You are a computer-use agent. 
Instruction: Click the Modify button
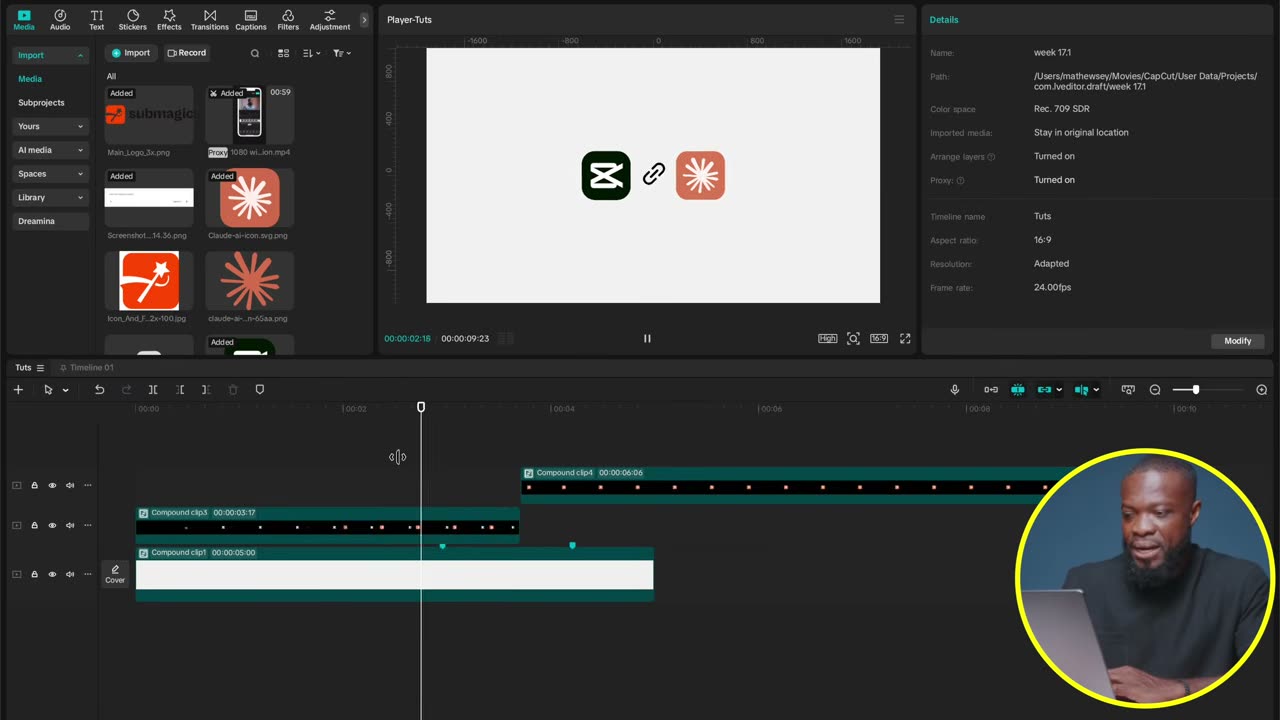(1238, 341)
